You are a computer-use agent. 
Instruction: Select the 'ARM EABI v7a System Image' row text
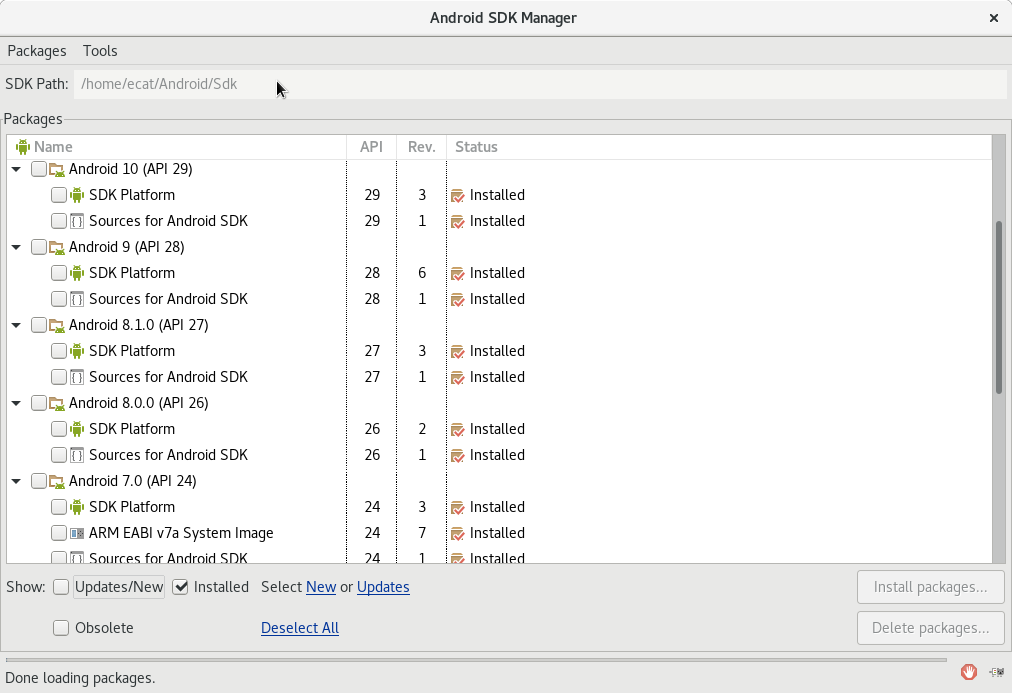(x=181, y=533)
